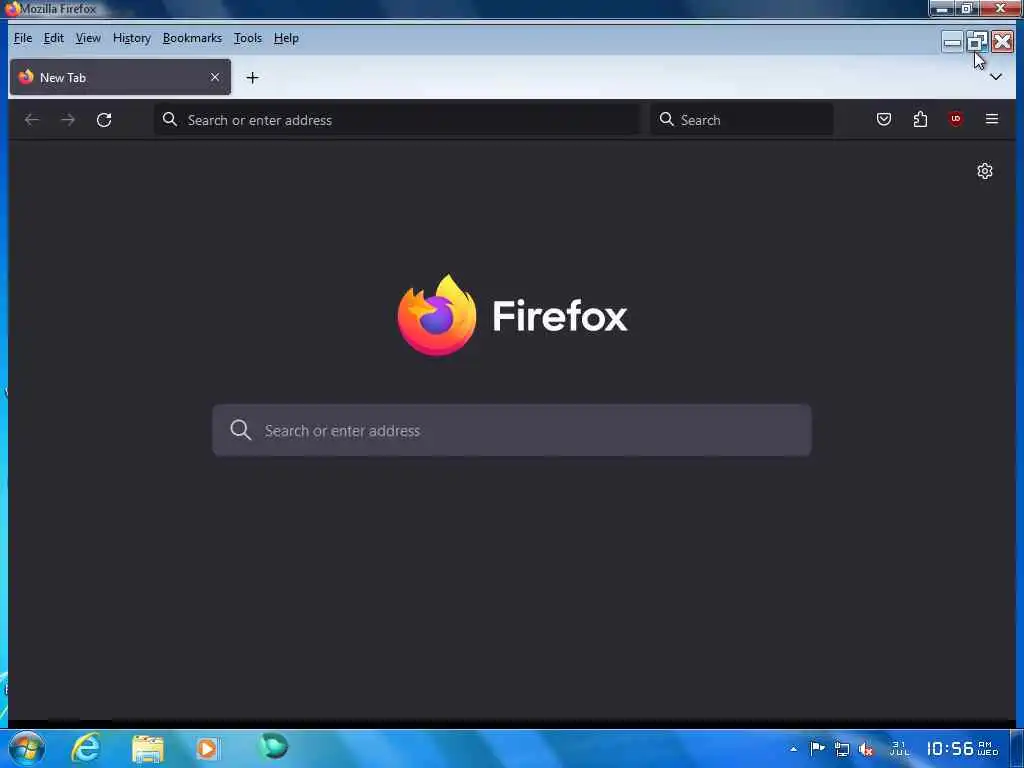Save page to Pocket

click(x=884, y=119)
